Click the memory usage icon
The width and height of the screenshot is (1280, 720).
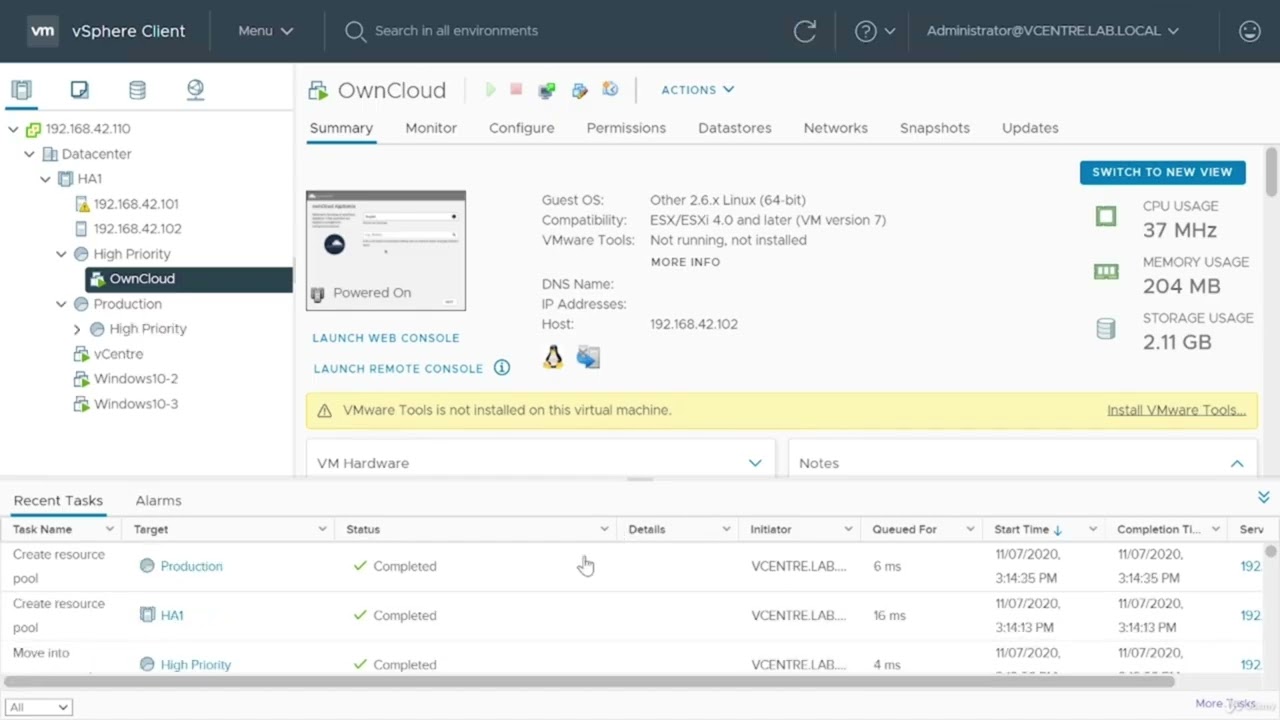1105,272
